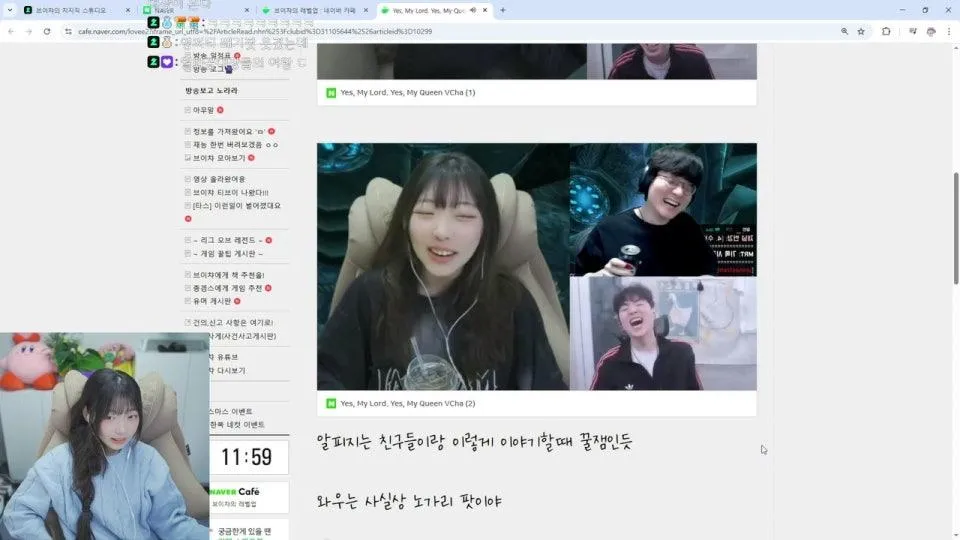Screen dimensions: 960x540
Task: Open the 건의,신고 사항은 여기로! board
Action: coord(233,323)
